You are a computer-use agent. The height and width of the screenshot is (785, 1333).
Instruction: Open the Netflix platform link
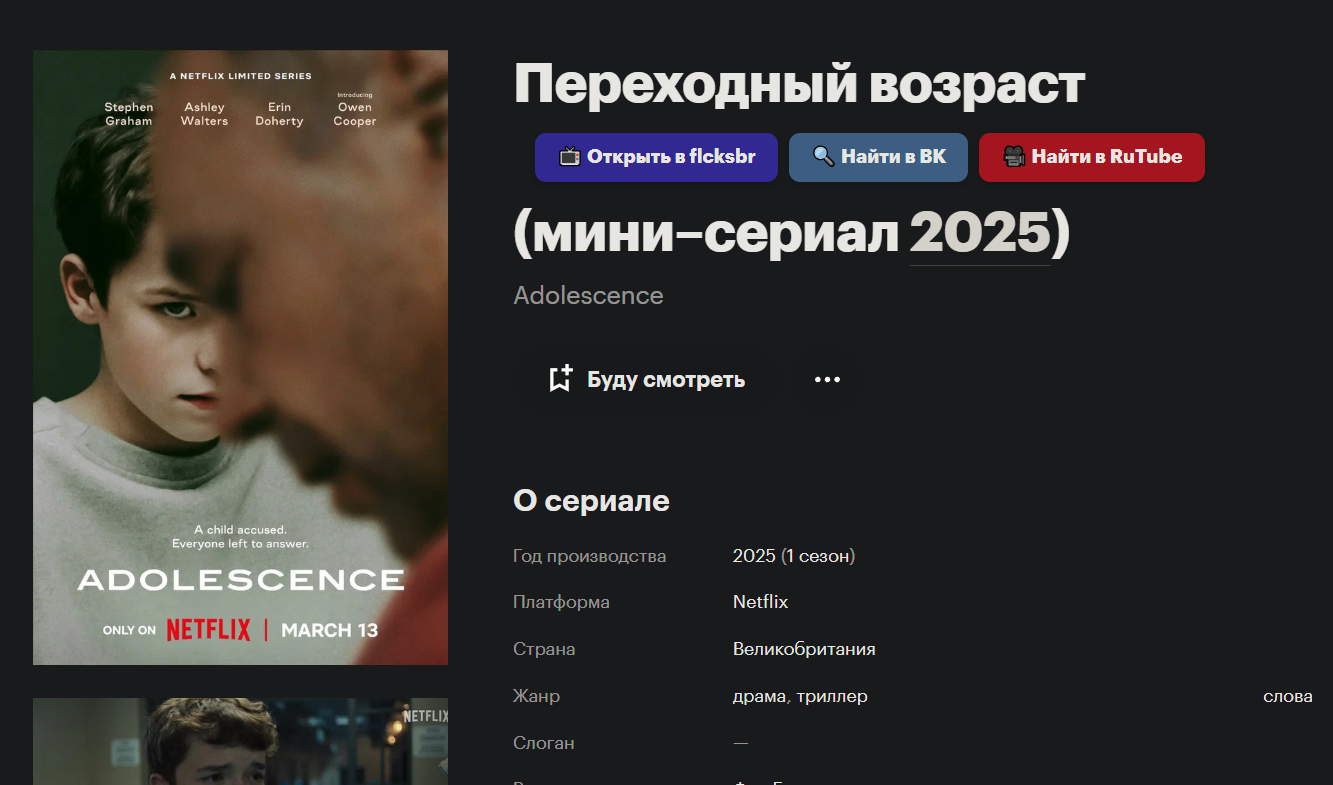click(x=760, y=602)
